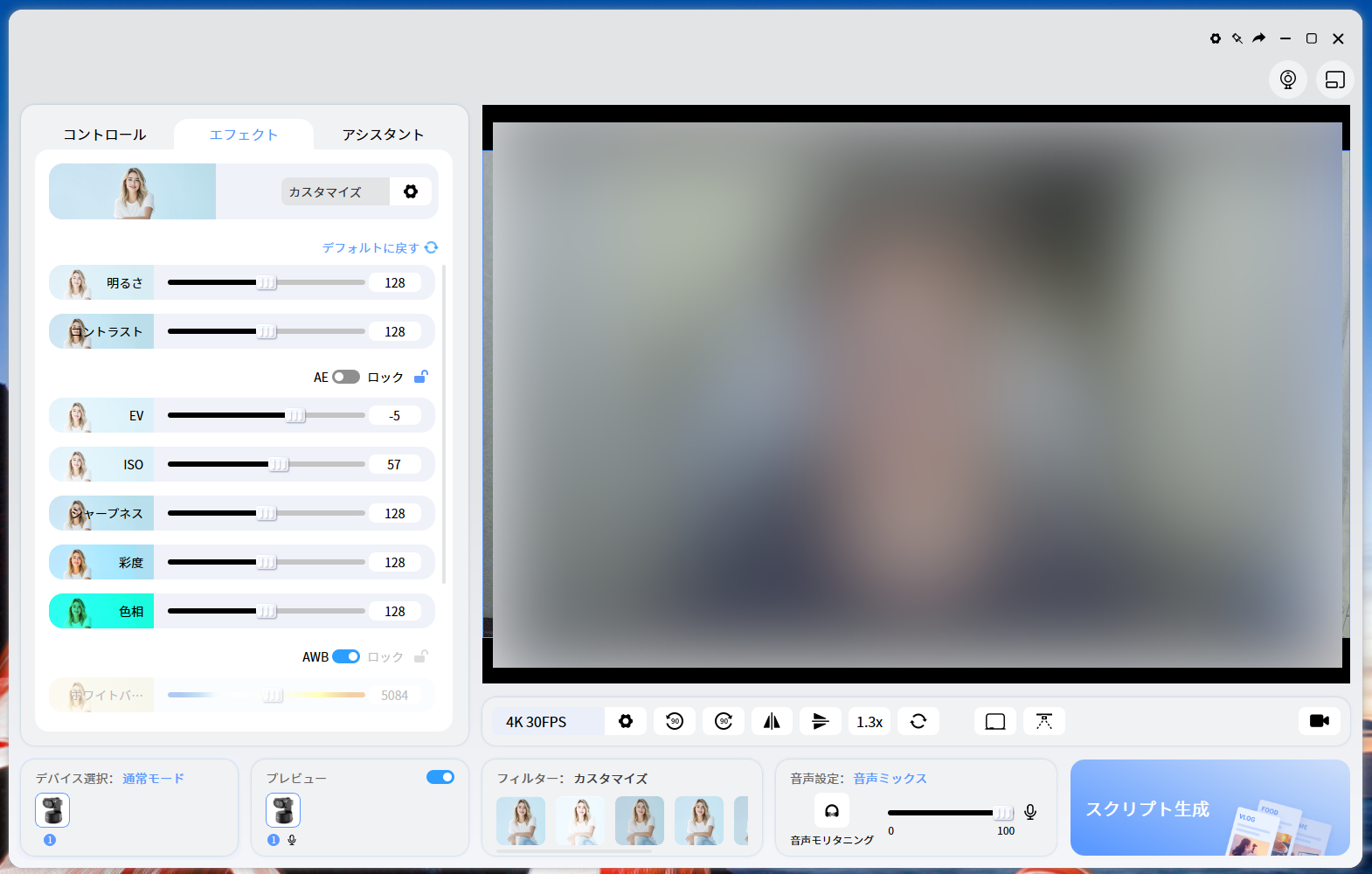
Task: Click the brightness value field 128
Action: pos(395,282)
